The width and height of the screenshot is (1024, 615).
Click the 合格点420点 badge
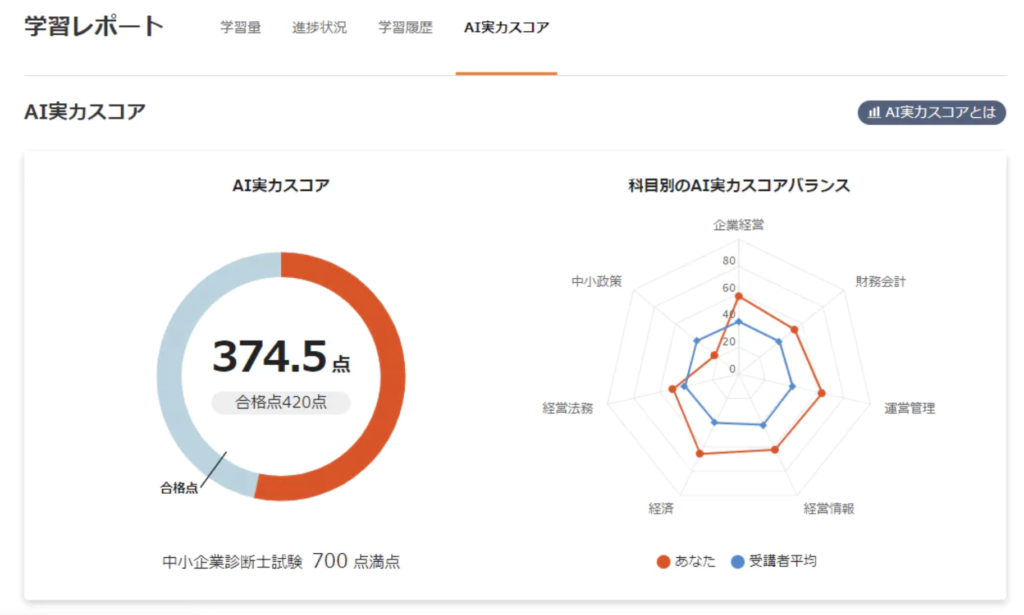point(281,402)
